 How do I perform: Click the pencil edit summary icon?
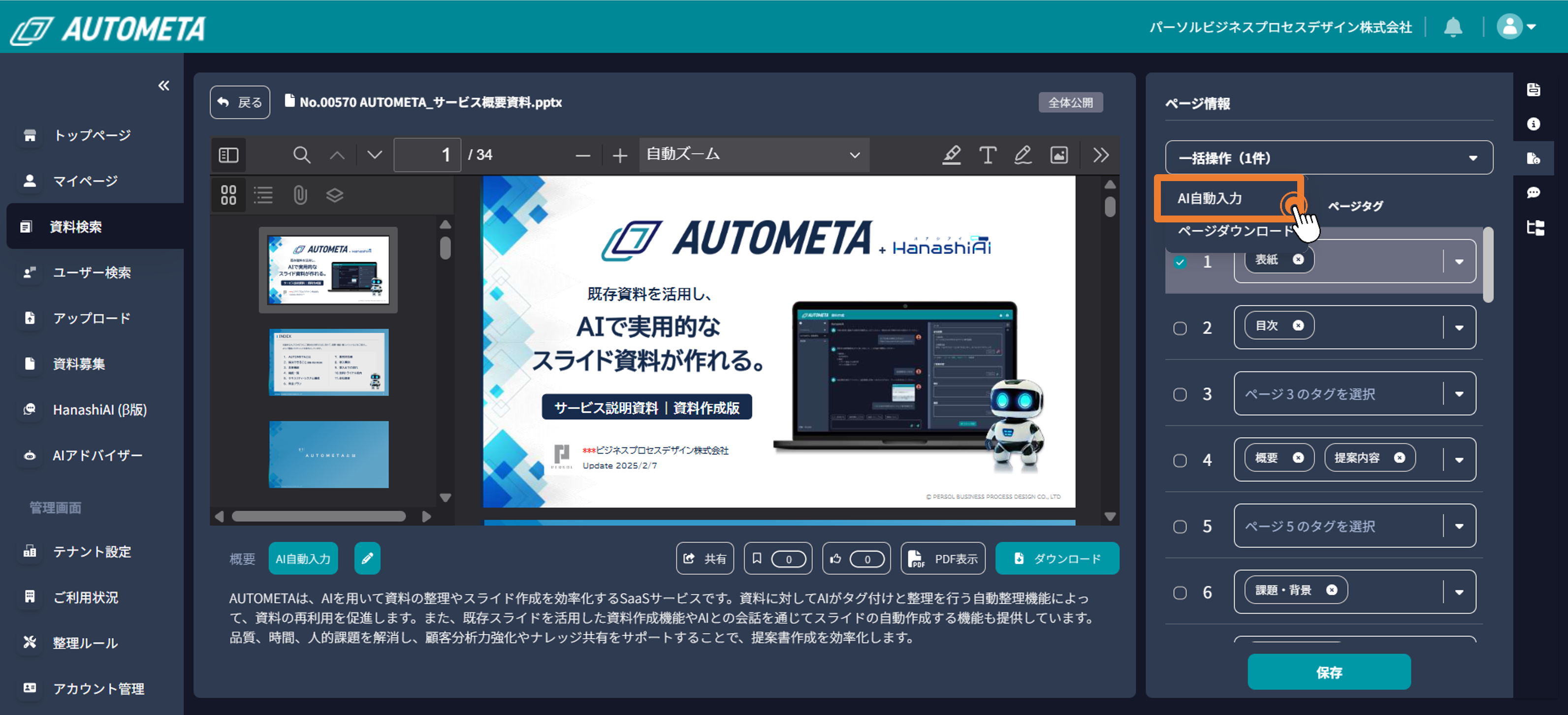[x=367, y=558]
